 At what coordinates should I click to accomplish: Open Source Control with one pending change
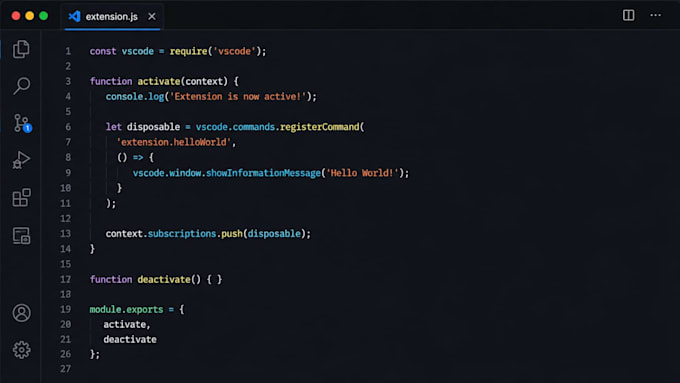(x=22, y=123)
